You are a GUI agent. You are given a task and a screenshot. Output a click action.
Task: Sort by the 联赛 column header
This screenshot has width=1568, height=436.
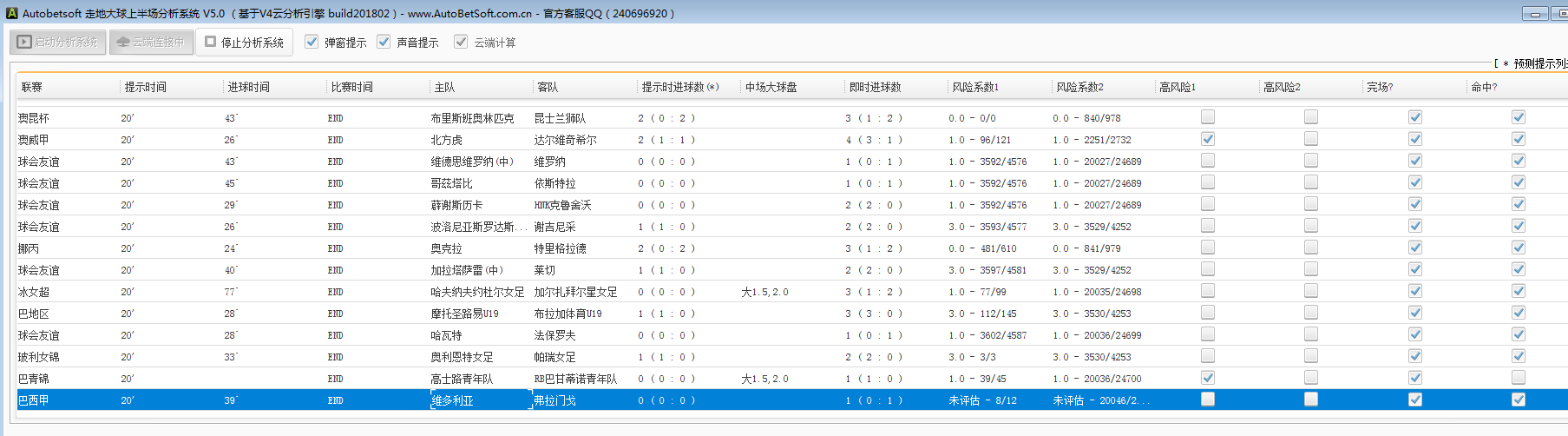click(32, 87)
